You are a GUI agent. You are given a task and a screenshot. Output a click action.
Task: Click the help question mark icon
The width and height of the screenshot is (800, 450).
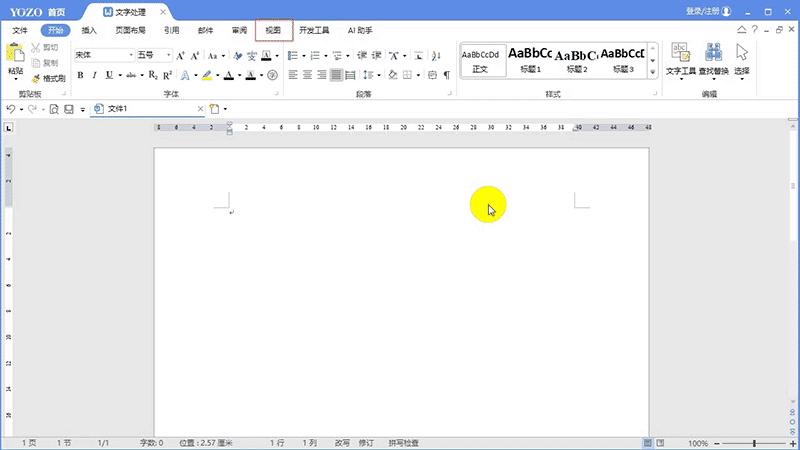pyautogui.click(x=755, y=30)
